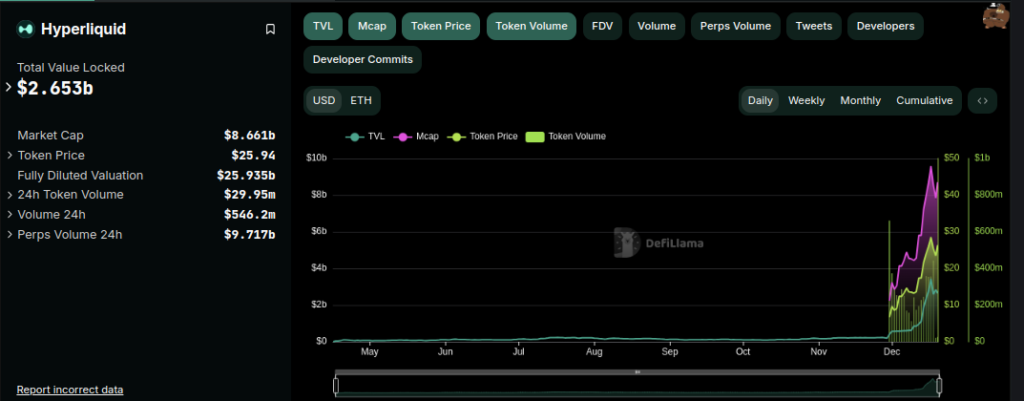Grab the left range slider handle
Screen dimensions: 1024x401
(336, 385)
